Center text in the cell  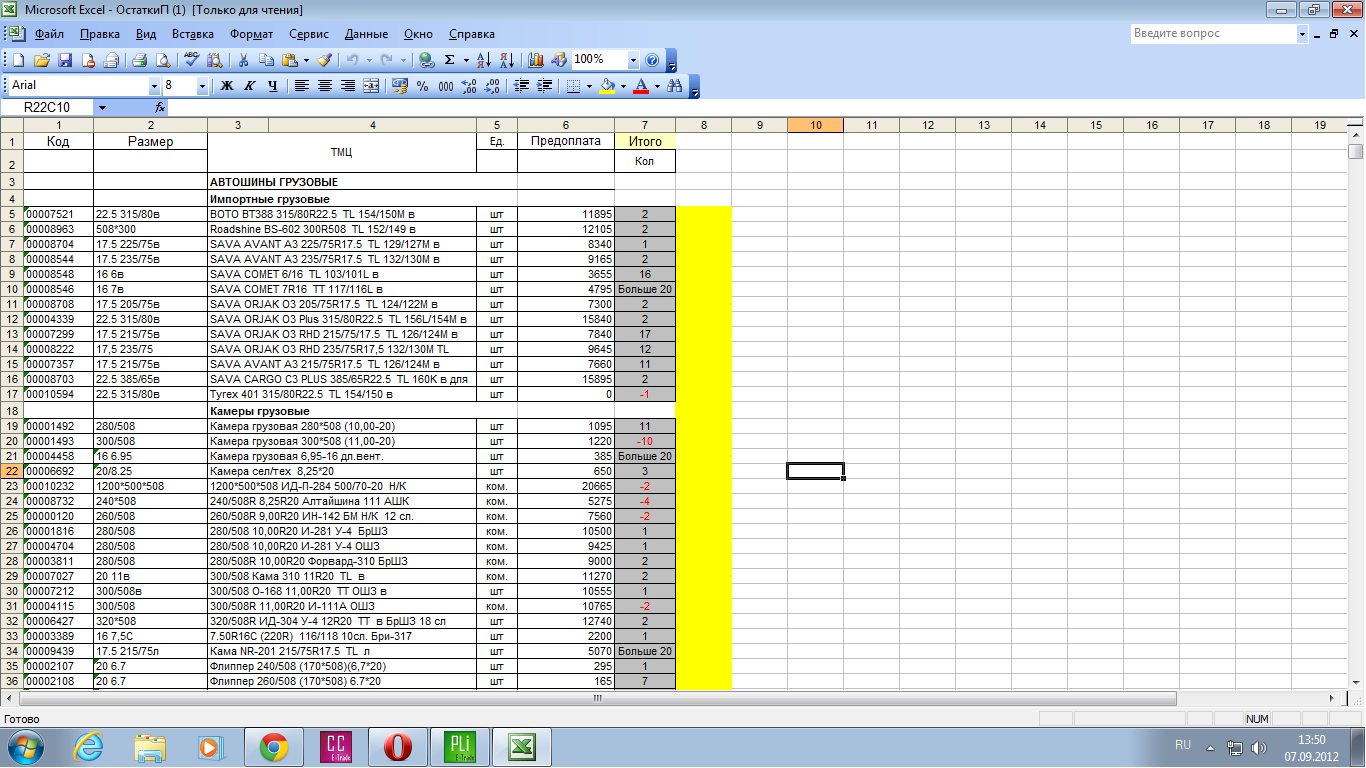click(x=324, y=86)
